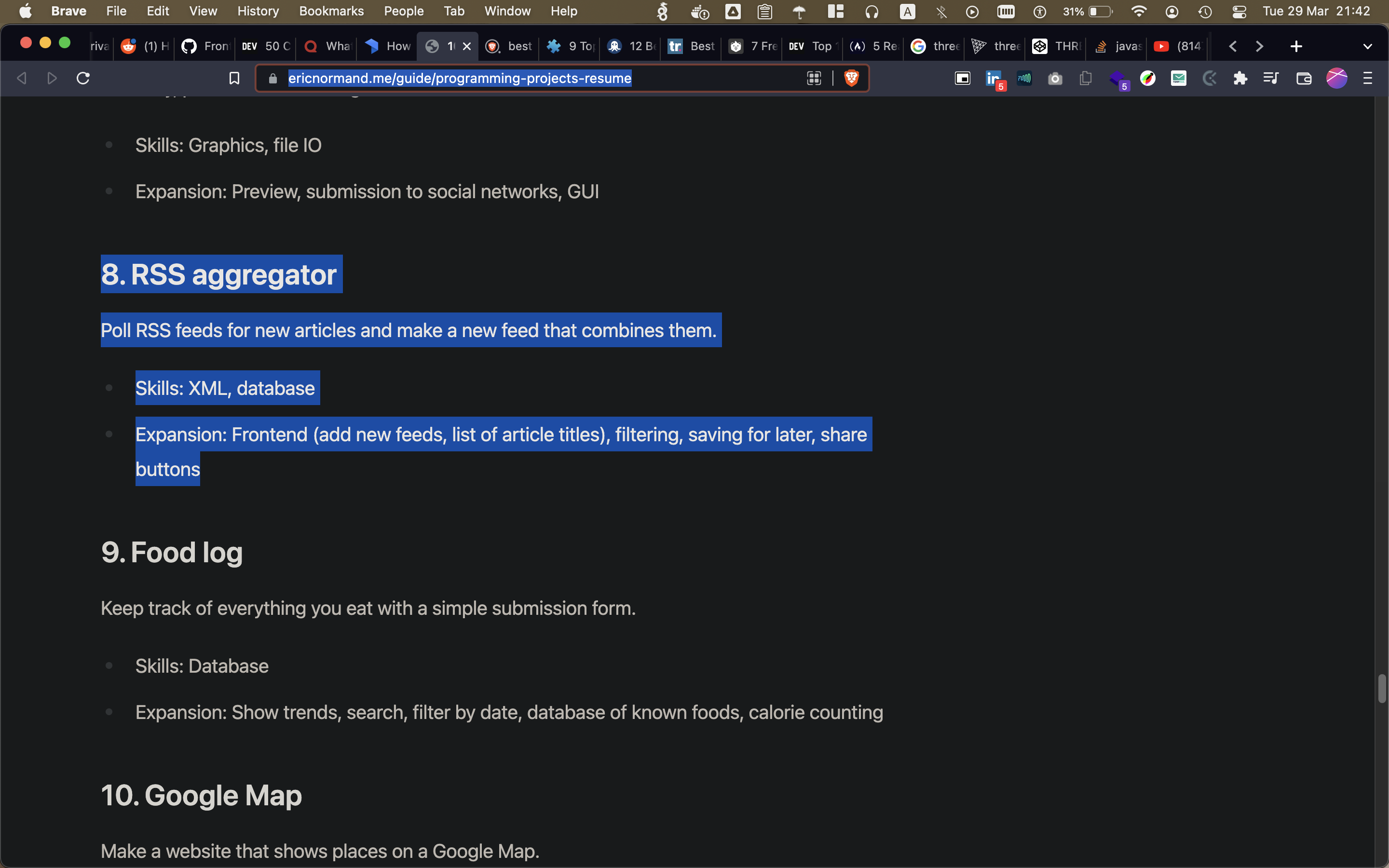Open the Brave hamburger main menu
Screen dimensions: 1389x868
tap(1367, 79)
